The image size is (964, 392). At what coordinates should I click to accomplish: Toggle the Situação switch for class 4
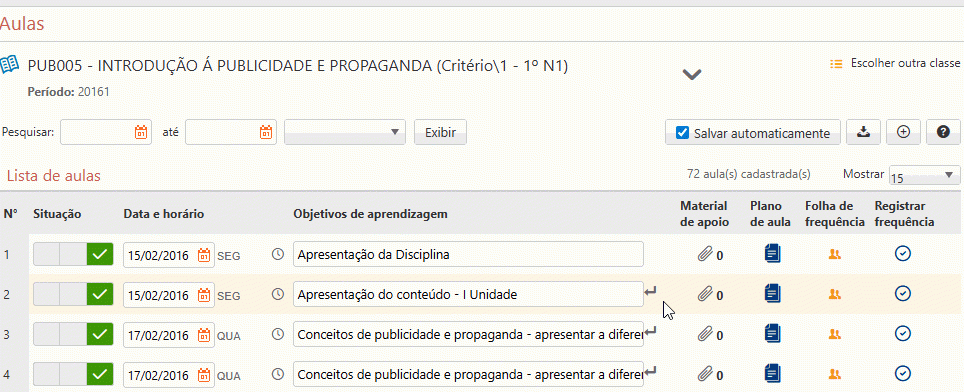click(73, 373)
